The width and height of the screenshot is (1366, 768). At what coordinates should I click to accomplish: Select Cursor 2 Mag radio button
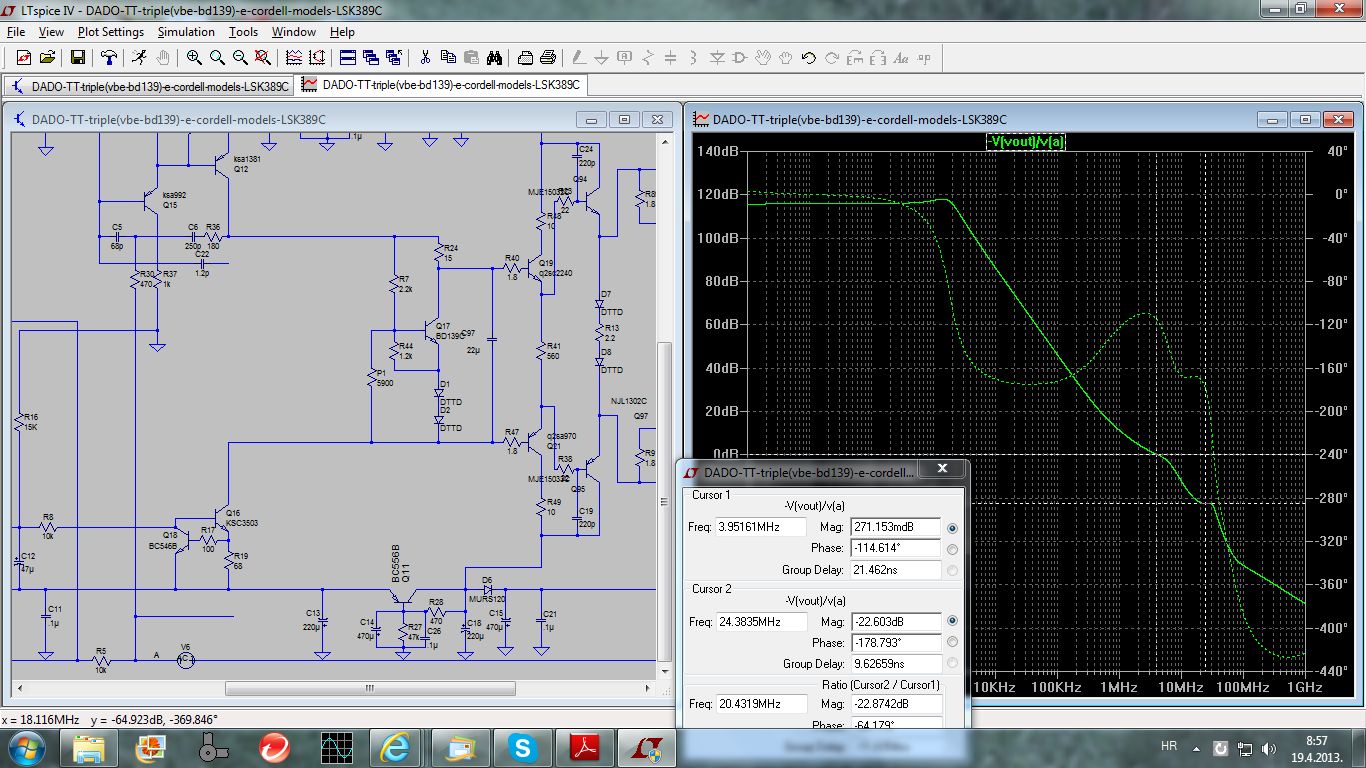[951, 620]
